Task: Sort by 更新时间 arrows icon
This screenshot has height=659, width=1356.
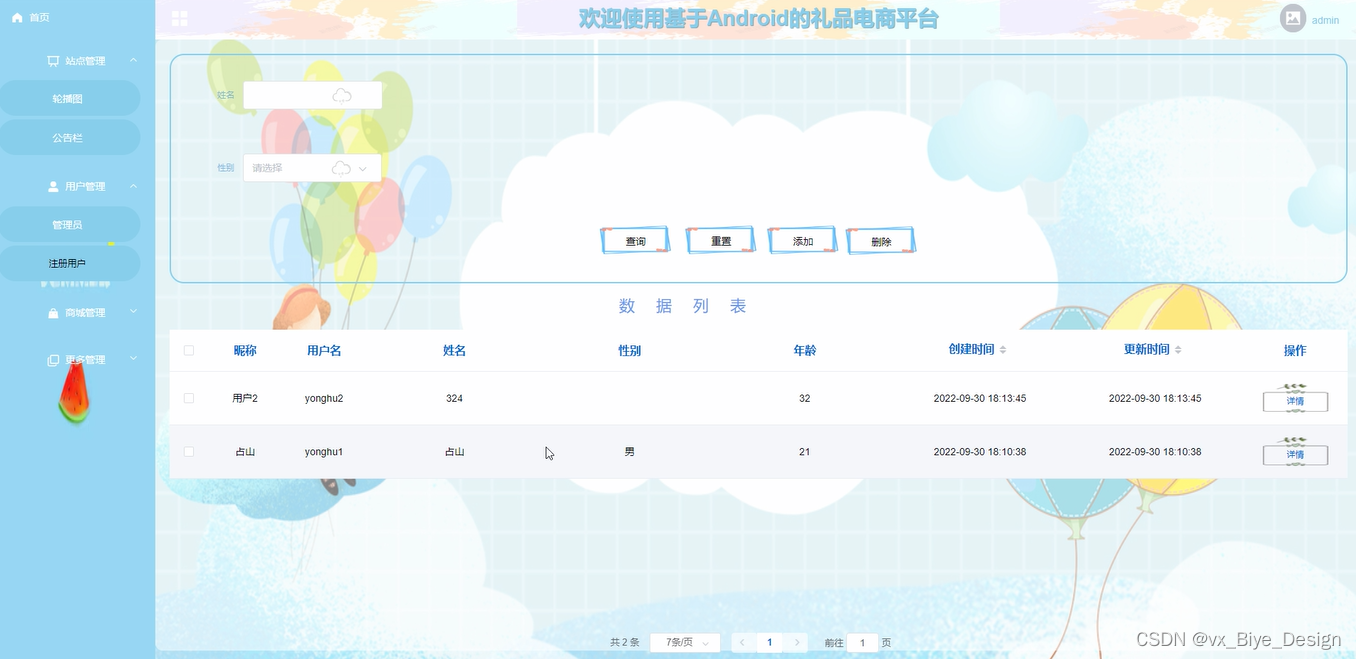Action: [1178, 349]
